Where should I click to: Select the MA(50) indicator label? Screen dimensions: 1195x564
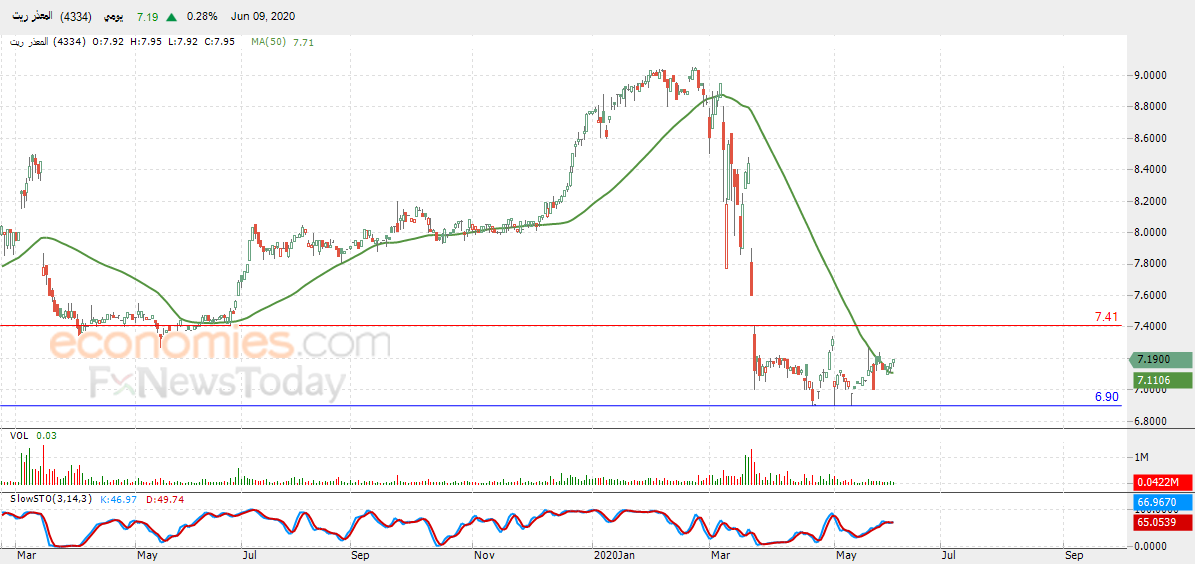268,42
